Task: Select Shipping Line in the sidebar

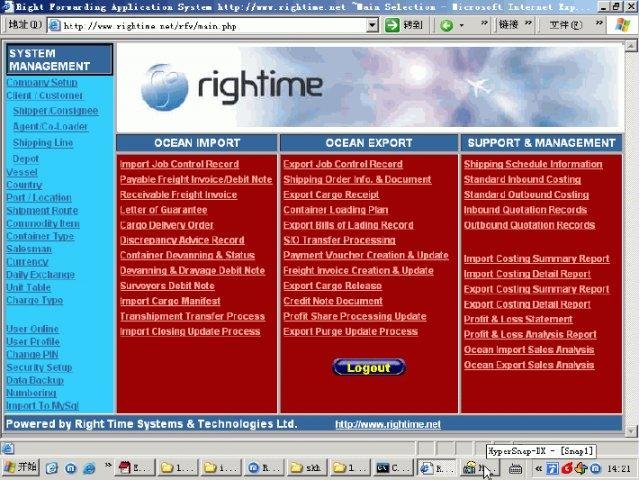Action: (x=43, y=143)
